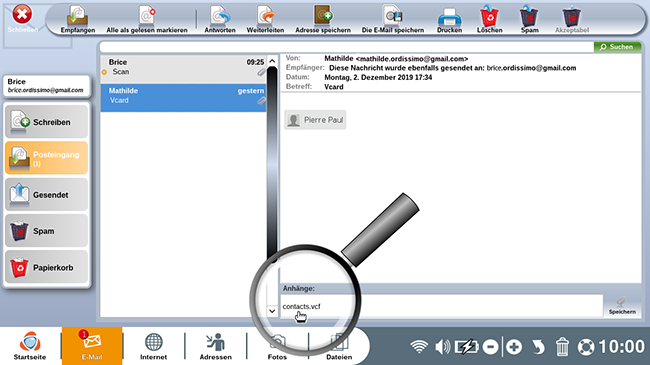Print the email with Drucken

coord(449,19)
